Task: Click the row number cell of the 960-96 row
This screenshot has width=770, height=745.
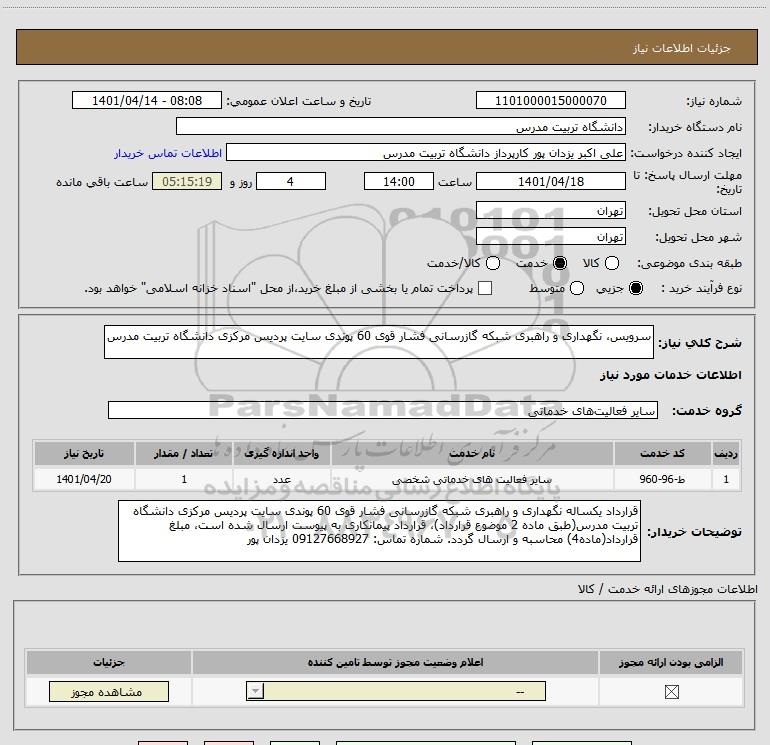Action: pos(726,479)
